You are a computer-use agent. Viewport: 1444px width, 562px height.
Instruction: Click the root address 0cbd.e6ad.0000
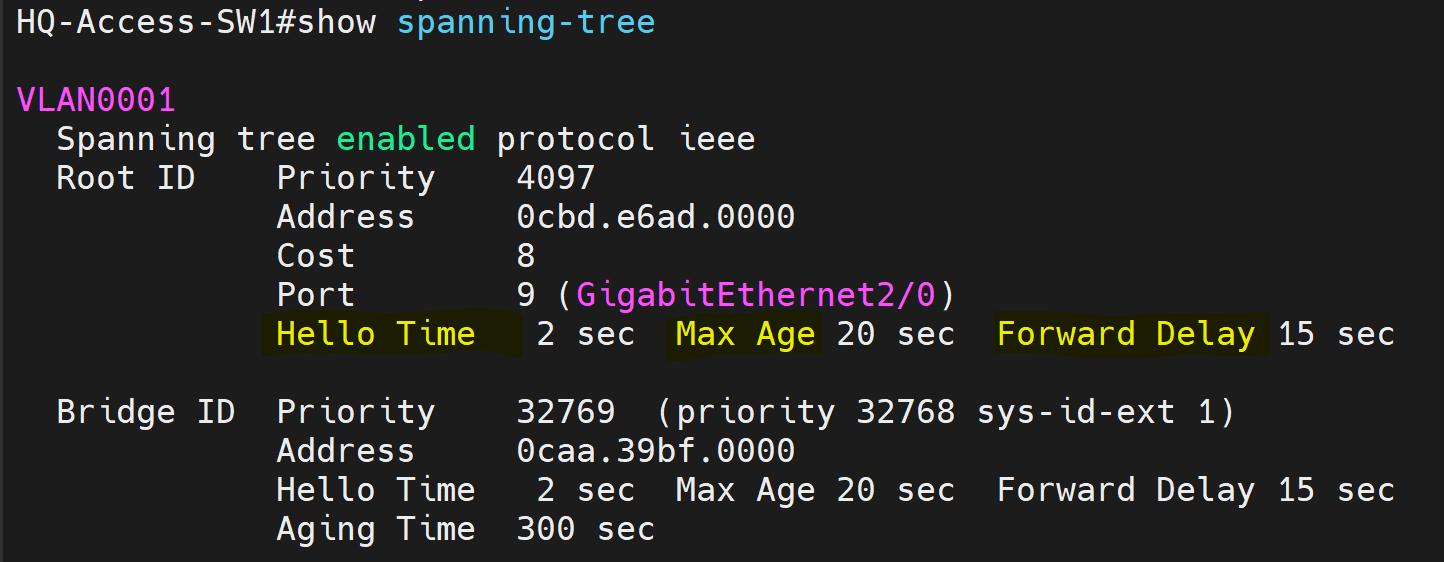point(656,217)
